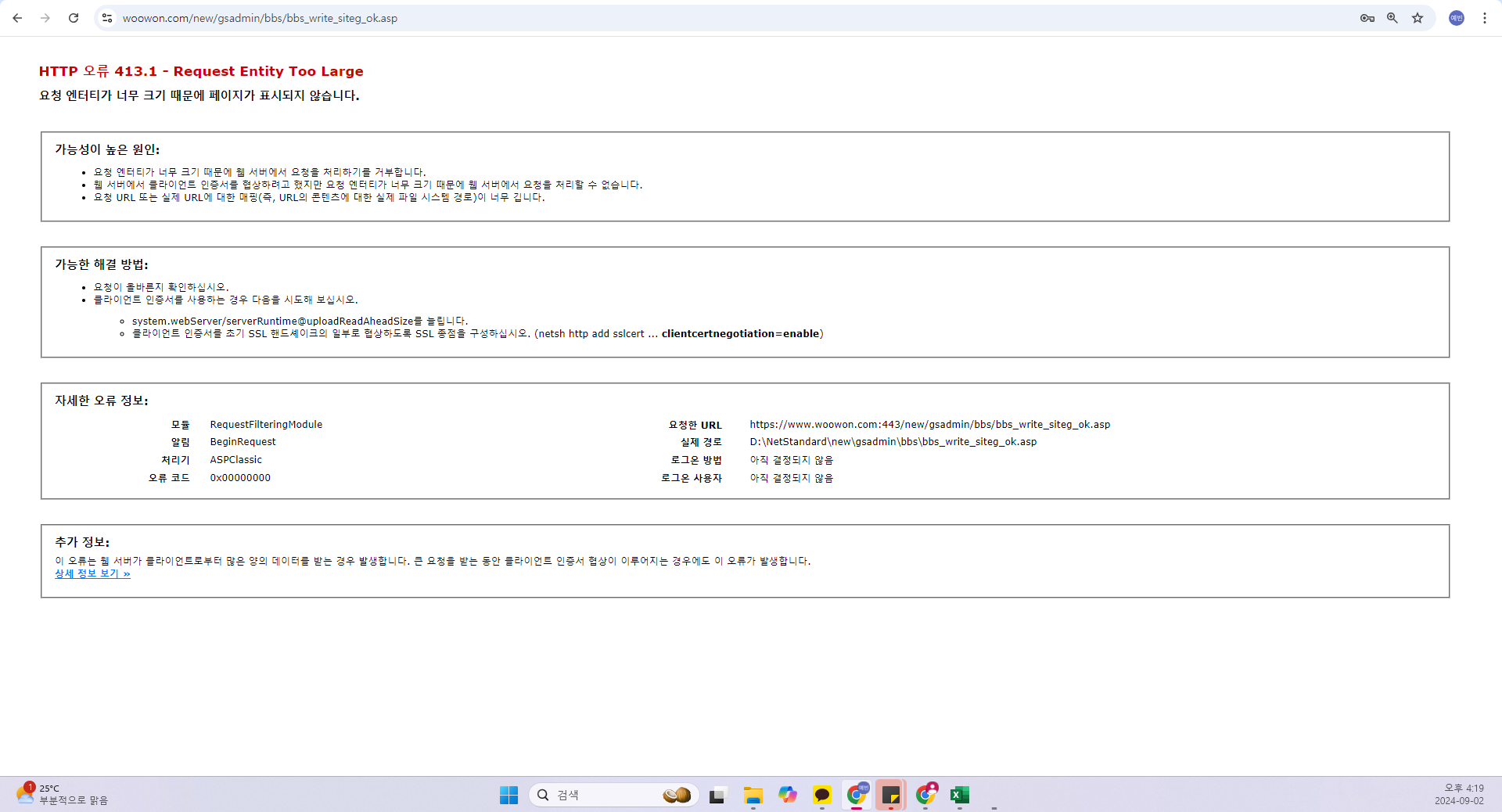This screenshot has width=1502, height=812.
Task: Open the saved passwords key icon
Action: coord(1367,18)
